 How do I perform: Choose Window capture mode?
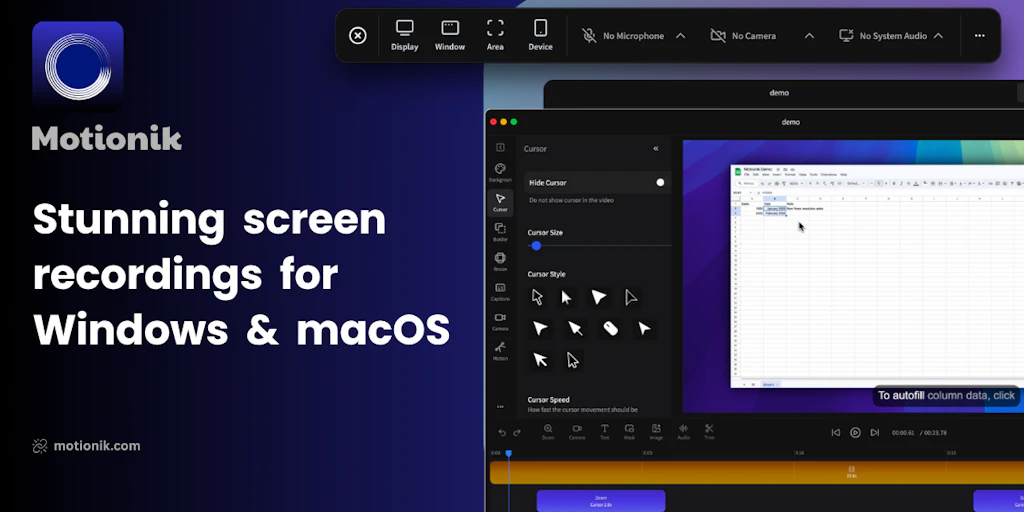click(450, 35)
